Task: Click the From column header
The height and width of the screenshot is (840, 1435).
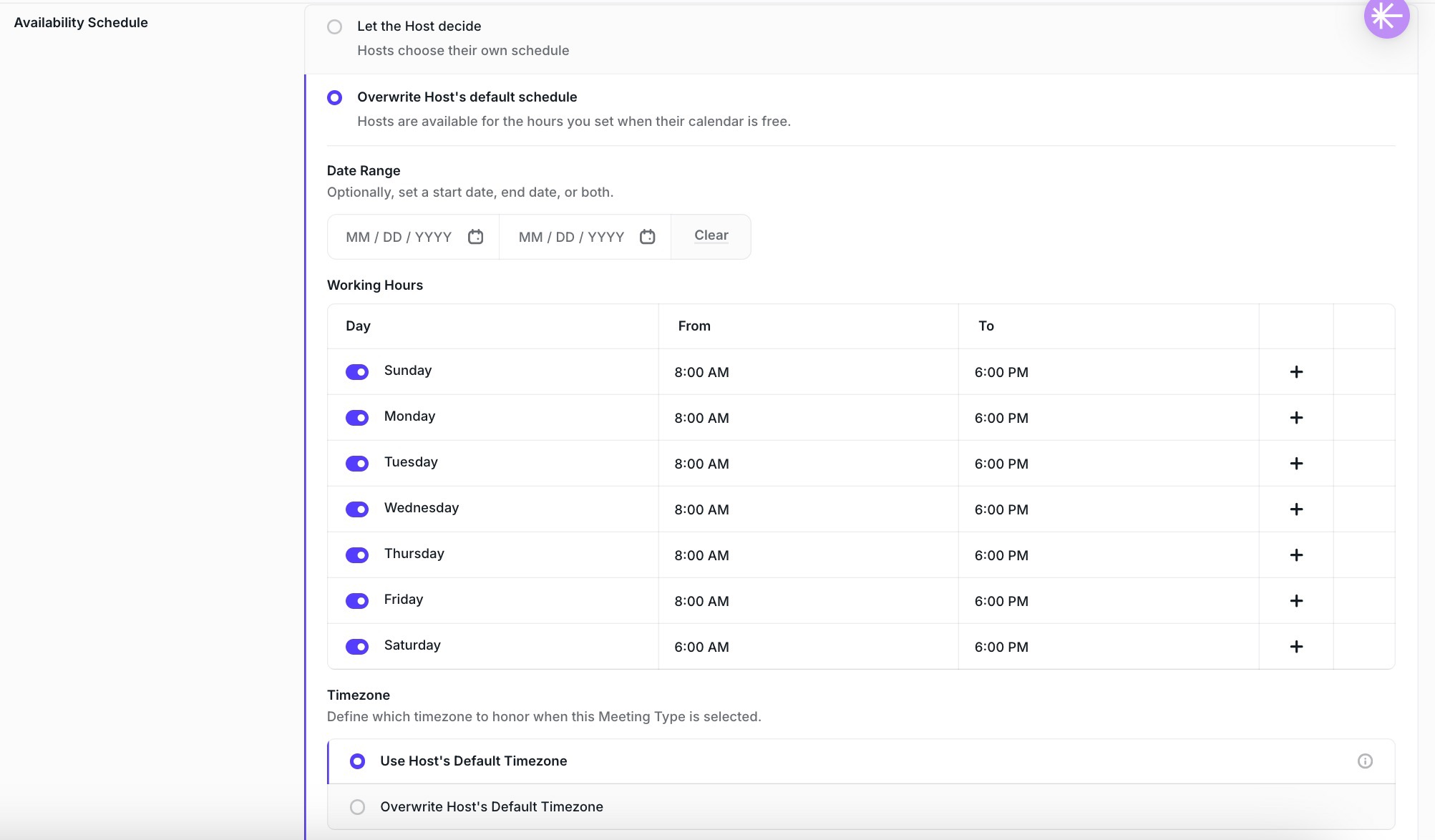Action: pos(694,326)
